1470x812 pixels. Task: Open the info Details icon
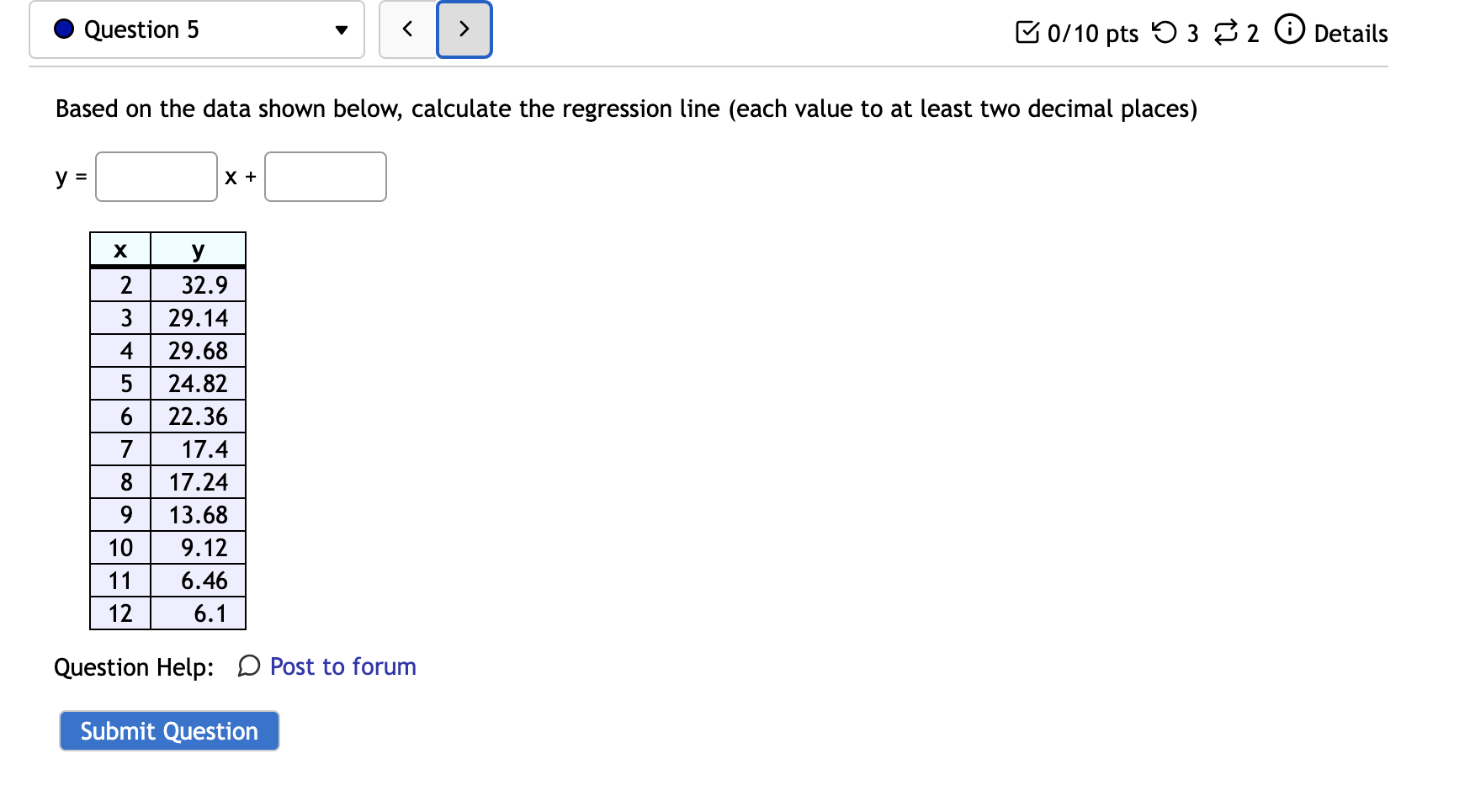[1290, 32]
